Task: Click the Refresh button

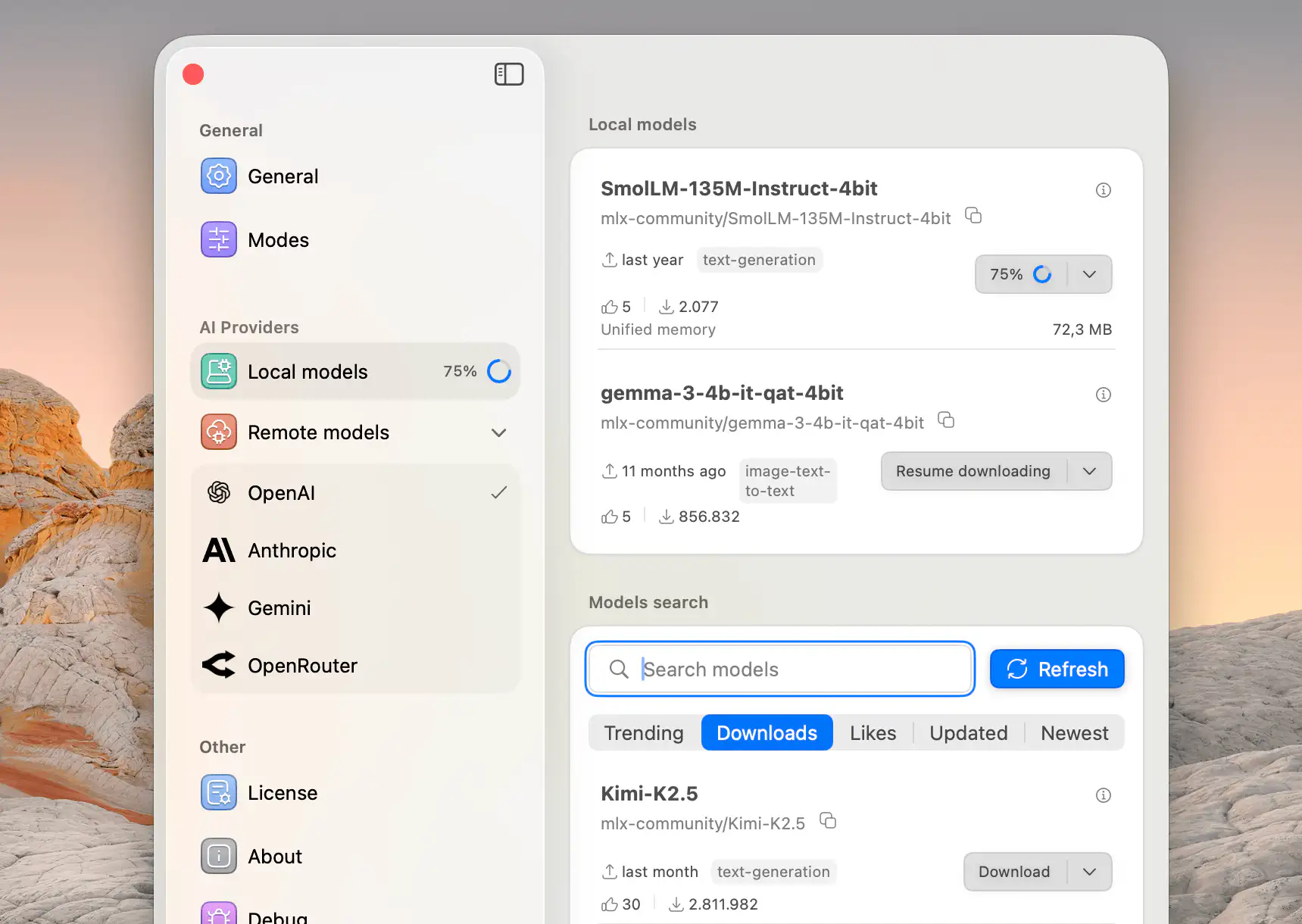Action: (x=1057, y=669)
